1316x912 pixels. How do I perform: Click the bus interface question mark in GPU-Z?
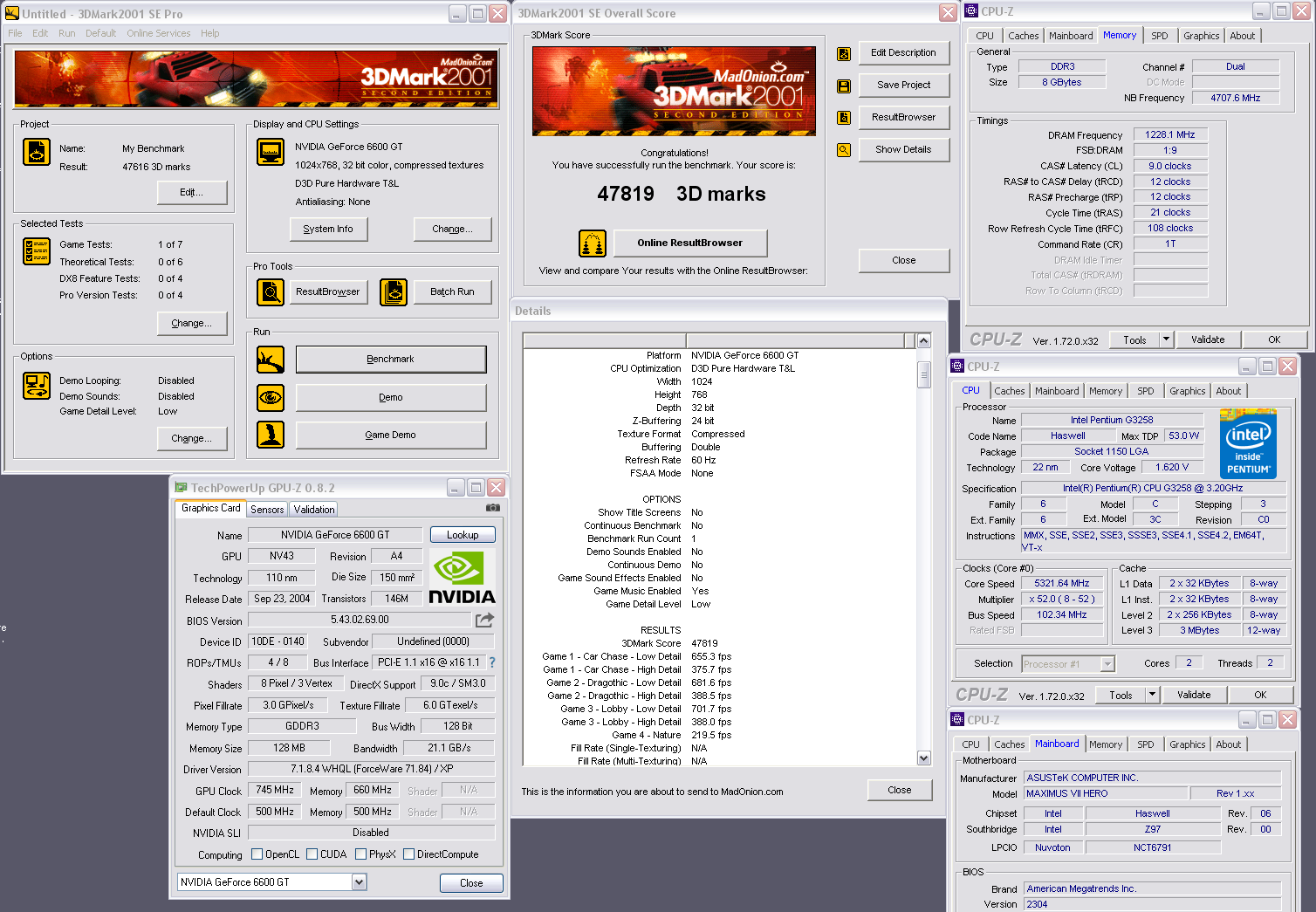pos(492,662)
